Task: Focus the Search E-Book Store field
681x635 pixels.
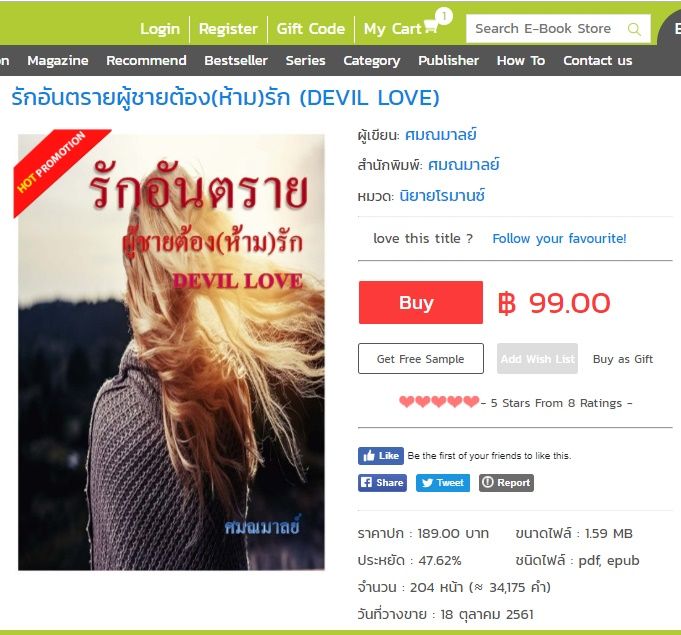Action: tap(547, 29)
